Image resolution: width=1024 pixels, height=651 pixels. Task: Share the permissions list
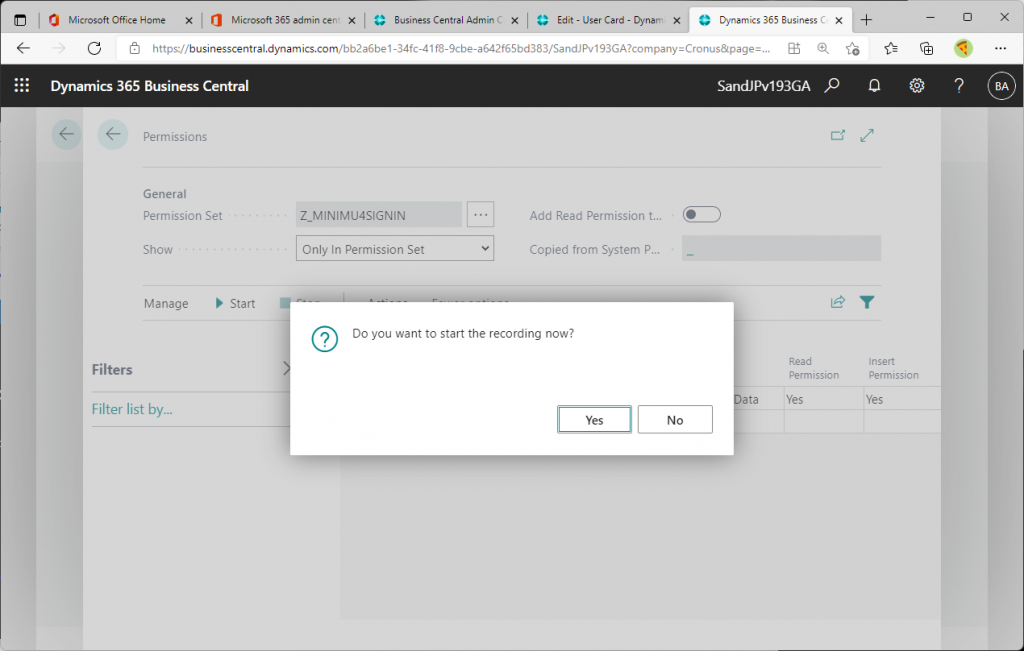(837, 302)
